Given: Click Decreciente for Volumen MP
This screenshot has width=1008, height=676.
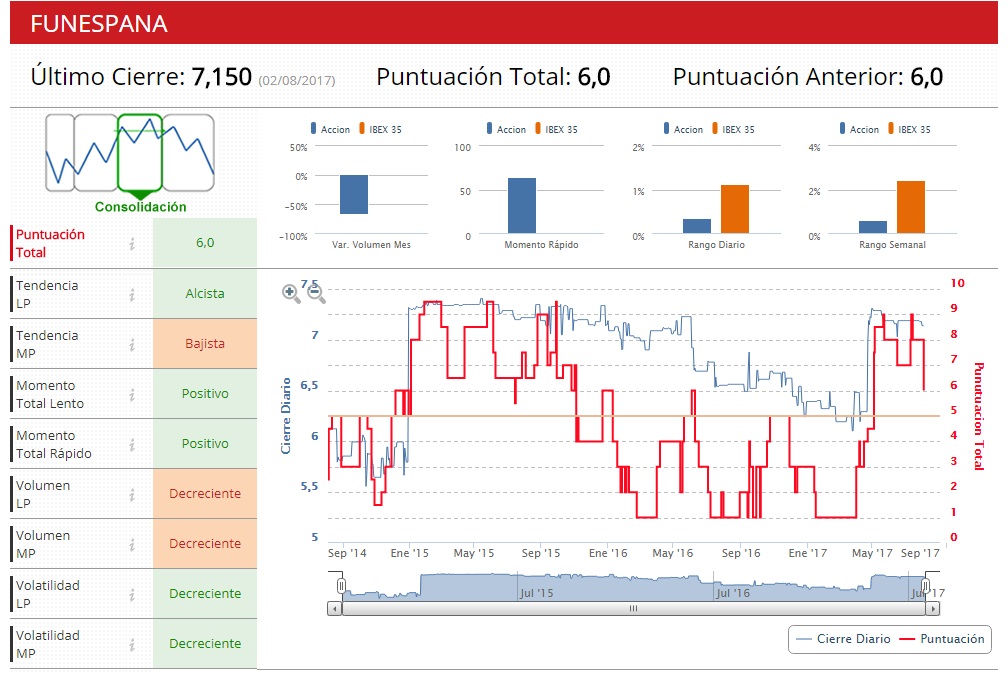Looking at the screenshot, I should [x=205, y=544].
